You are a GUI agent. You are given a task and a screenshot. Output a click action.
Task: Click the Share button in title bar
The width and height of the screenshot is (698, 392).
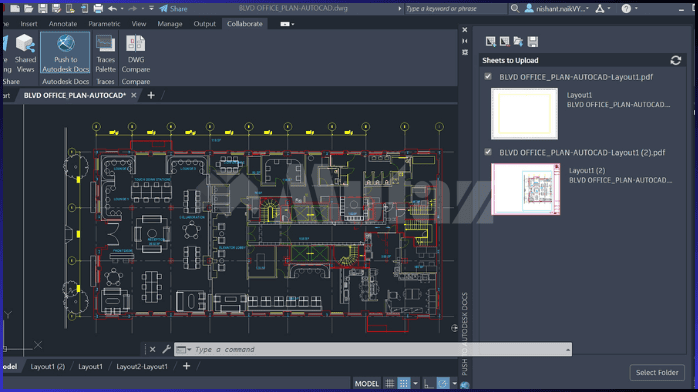(174, 8)
